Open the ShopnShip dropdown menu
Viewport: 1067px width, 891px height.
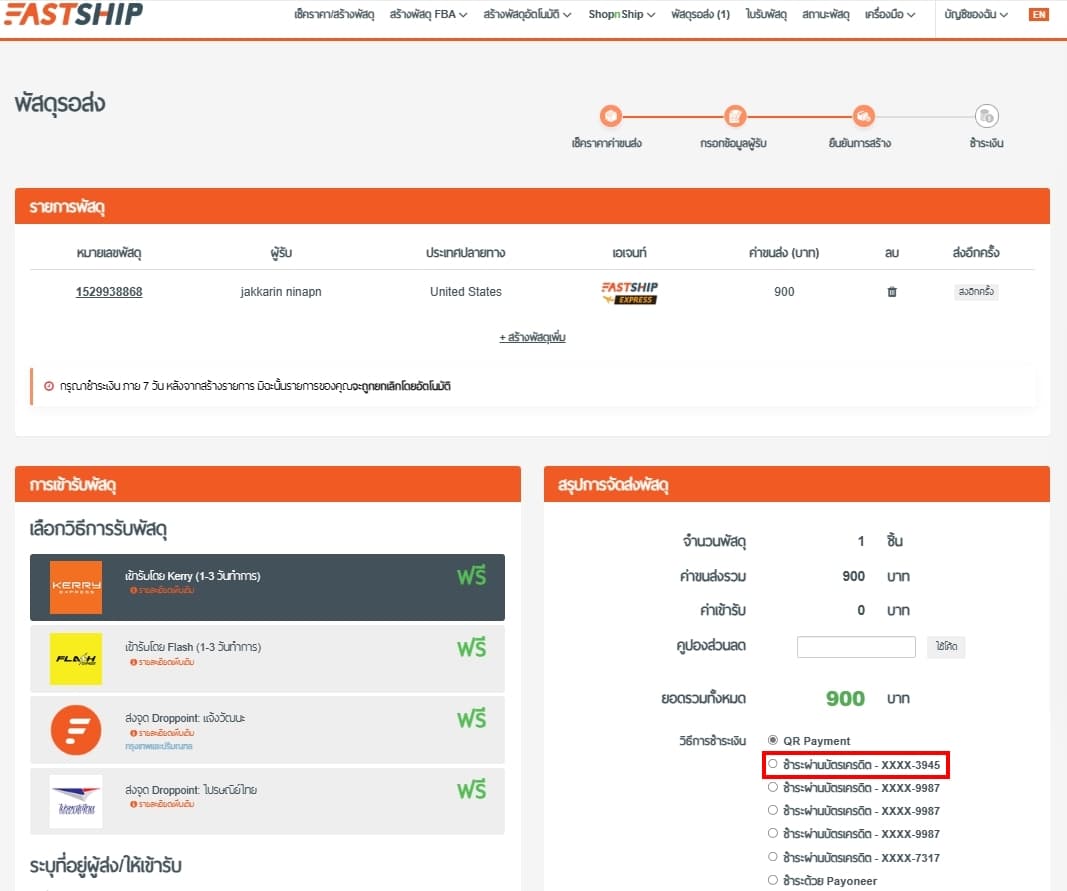[621, 14]
